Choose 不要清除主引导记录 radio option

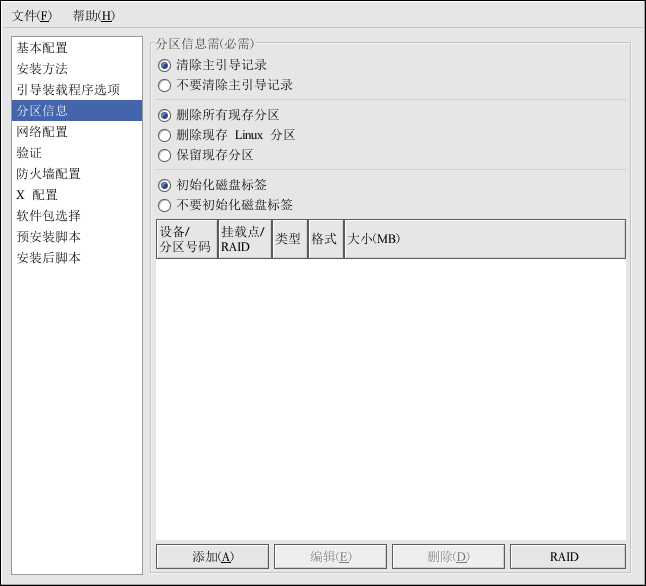pyautogui.click(x=165, y=85)
